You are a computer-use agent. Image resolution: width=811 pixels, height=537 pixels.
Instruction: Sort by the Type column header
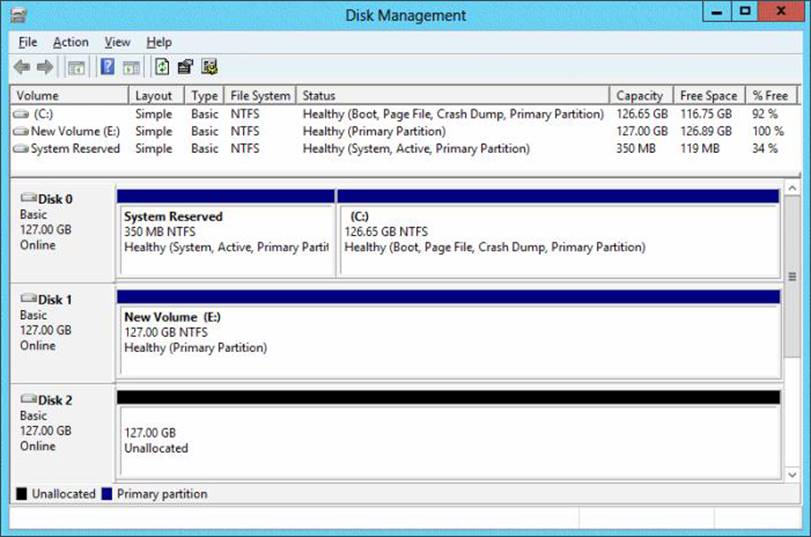(205, 96)
